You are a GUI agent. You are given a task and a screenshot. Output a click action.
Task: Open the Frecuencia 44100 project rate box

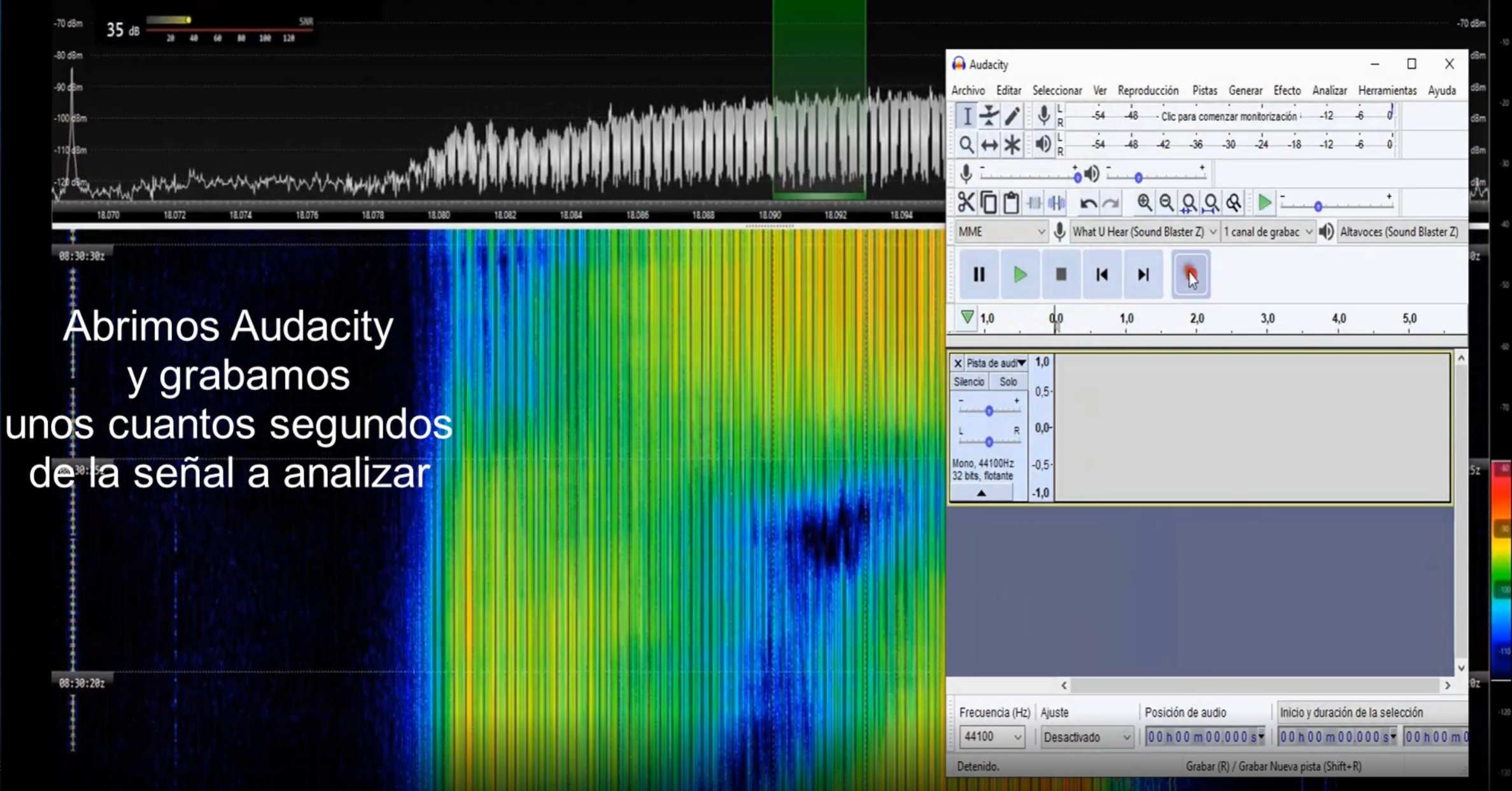click(x=991, y=737)
